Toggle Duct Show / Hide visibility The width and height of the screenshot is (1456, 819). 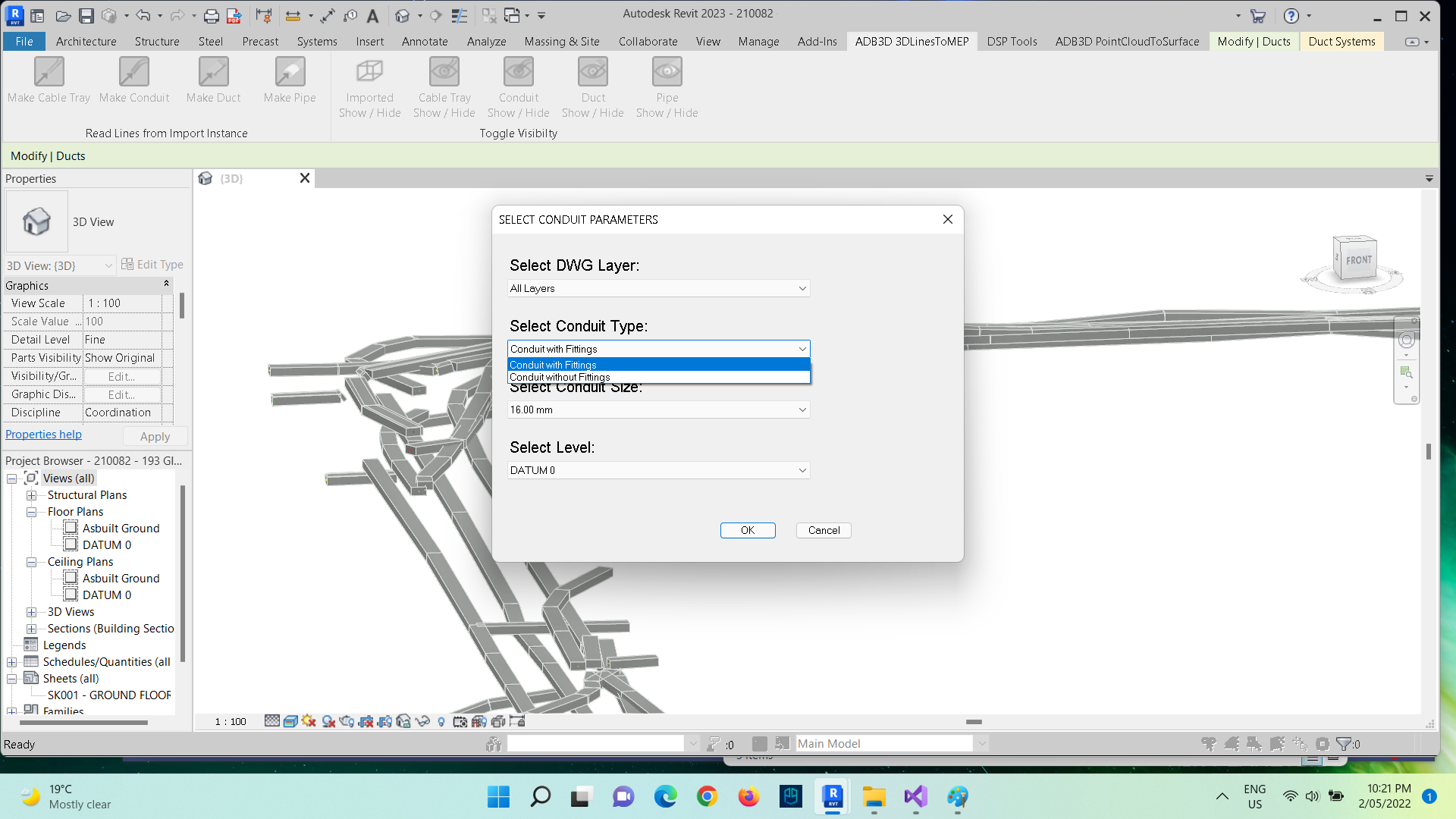click(593, 73)
